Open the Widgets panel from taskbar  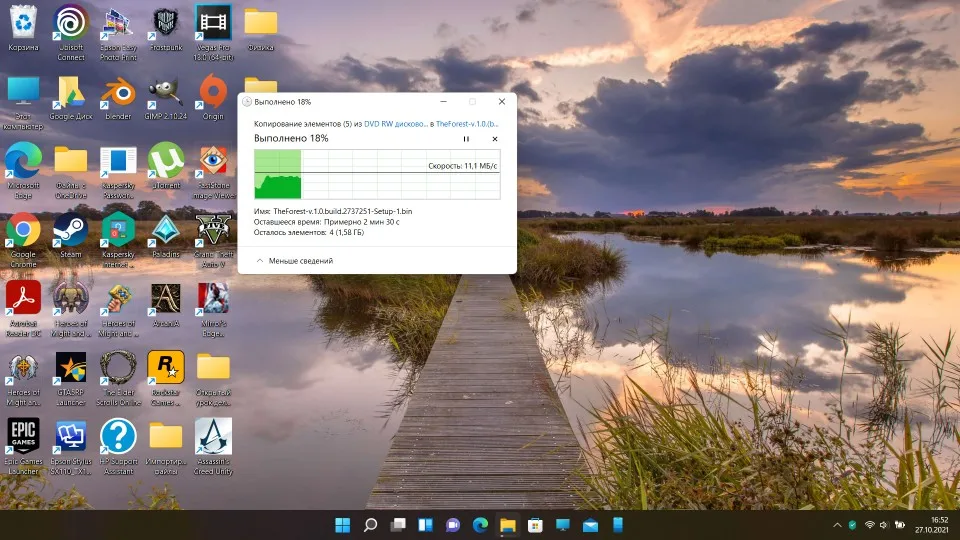tap(426, 525)
